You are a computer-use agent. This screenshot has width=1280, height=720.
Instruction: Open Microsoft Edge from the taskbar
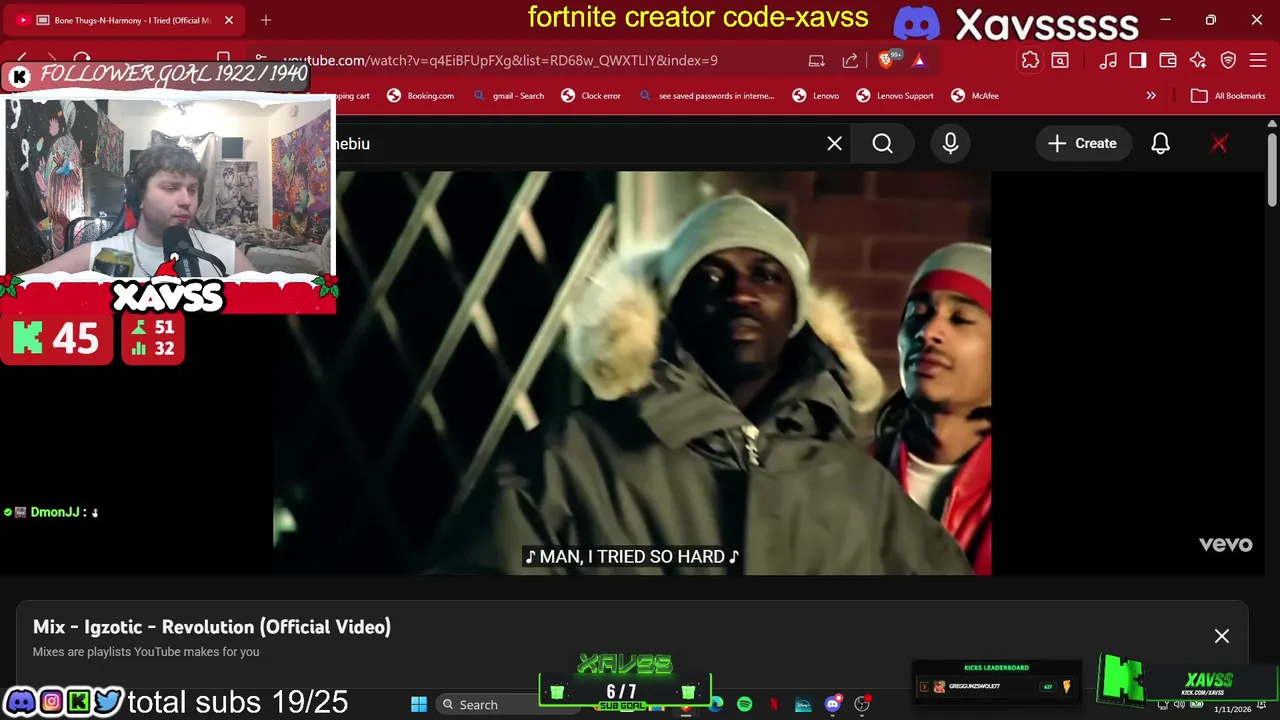tap(716, 704)
